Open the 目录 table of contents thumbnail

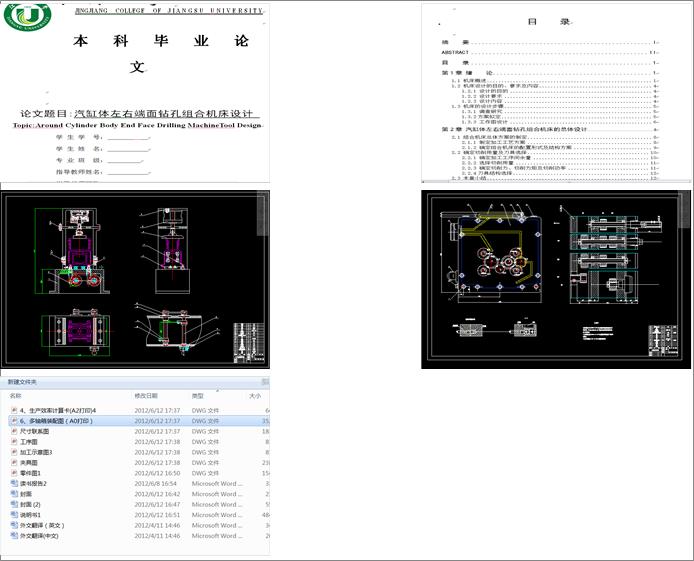tap(556, 92)
